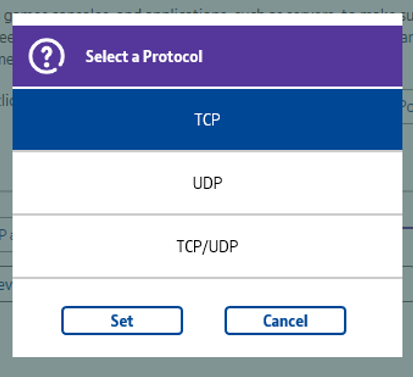Screen dimensions: 413x377
Task: Confirm the choice with the Set button
Action: pos(122,320)
